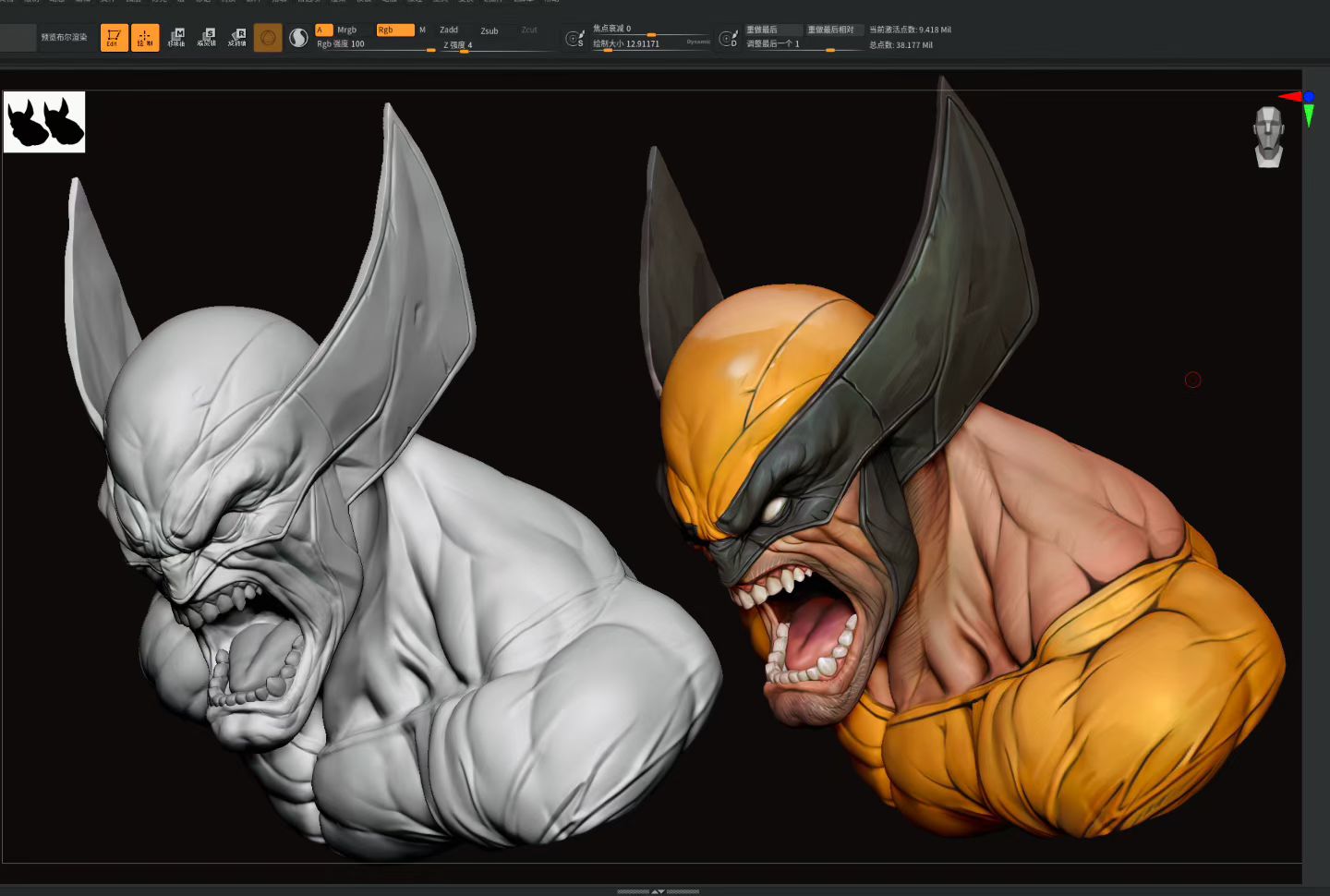Screen dimensions: 1330x896
Task: Click the round orange gizmo 3D button
Action: pos(268,38)
